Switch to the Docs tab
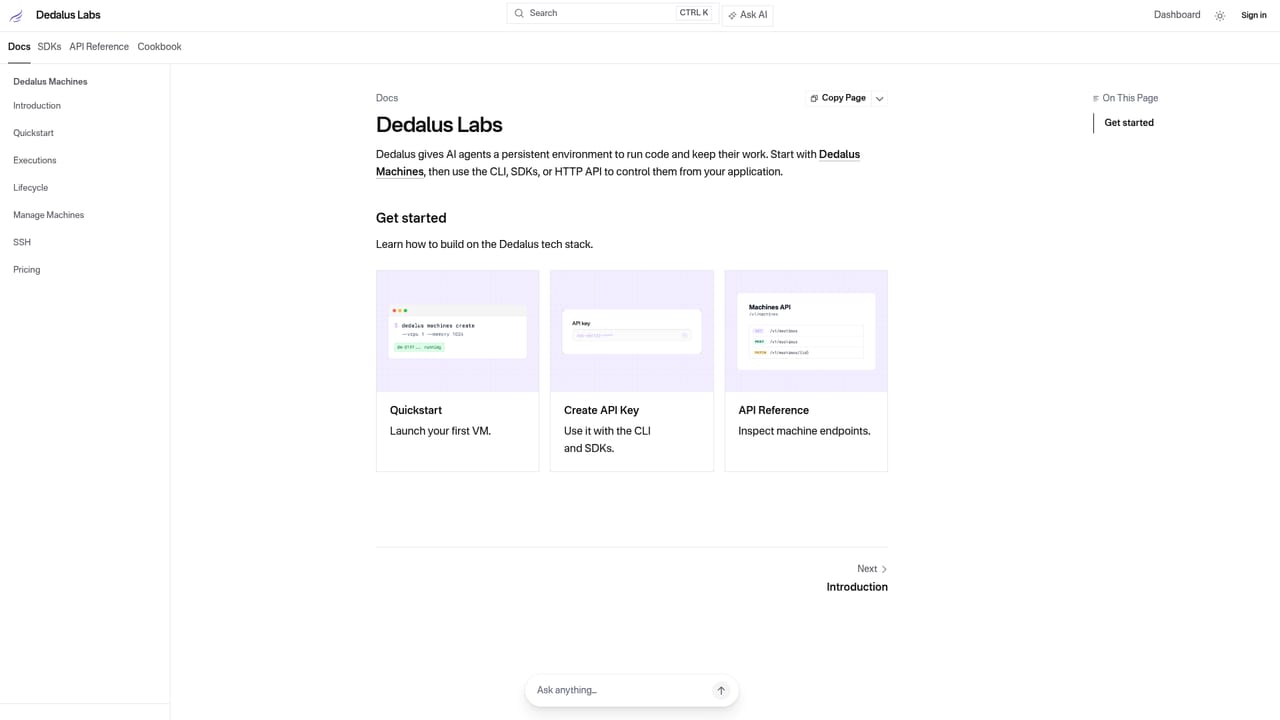The image size is (1280, 720). 19,47
